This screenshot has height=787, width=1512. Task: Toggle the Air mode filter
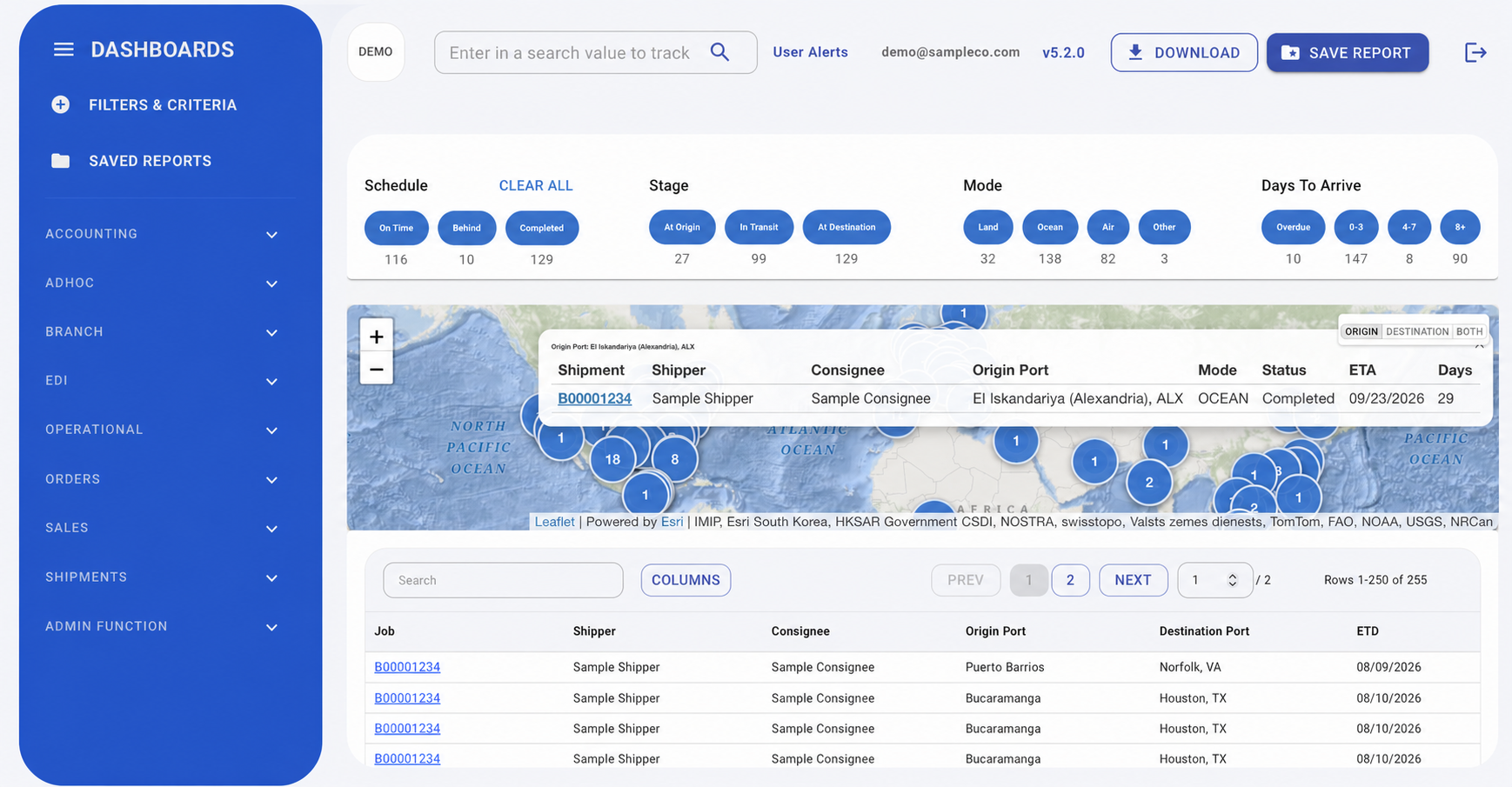click(x=1107, y=227)
